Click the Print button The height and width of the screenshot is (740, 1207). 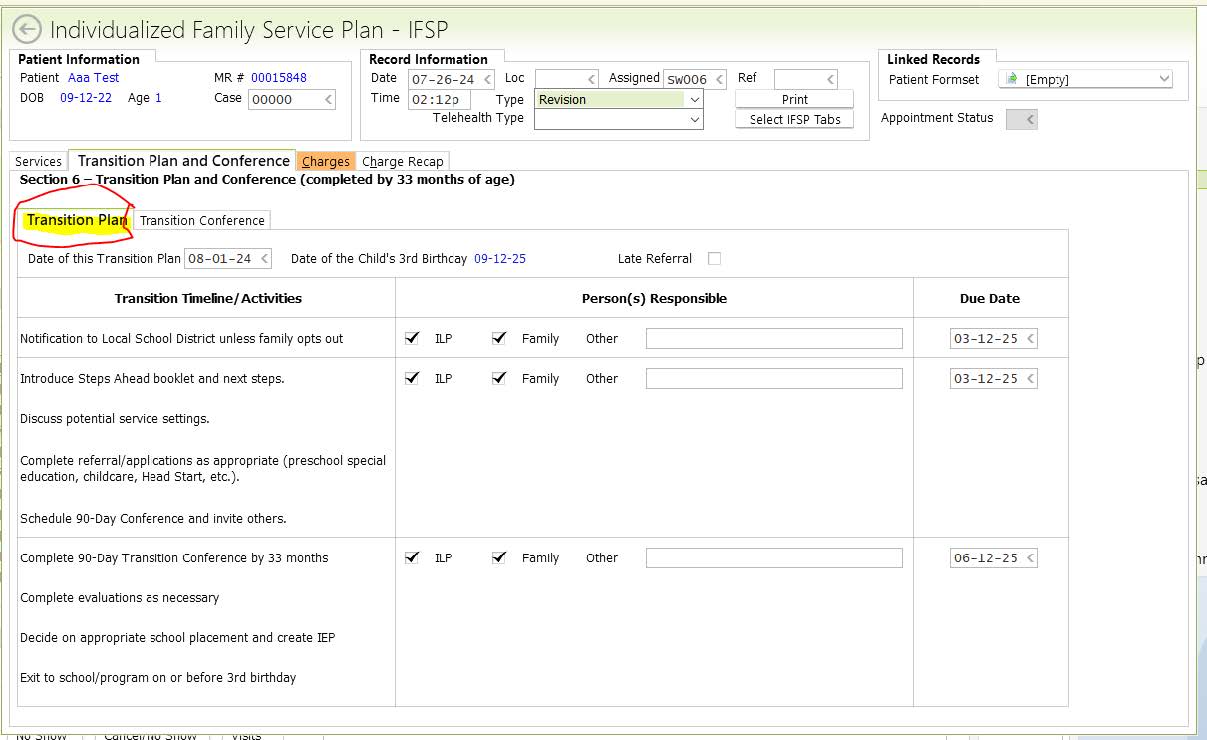[x=795, y=100]
